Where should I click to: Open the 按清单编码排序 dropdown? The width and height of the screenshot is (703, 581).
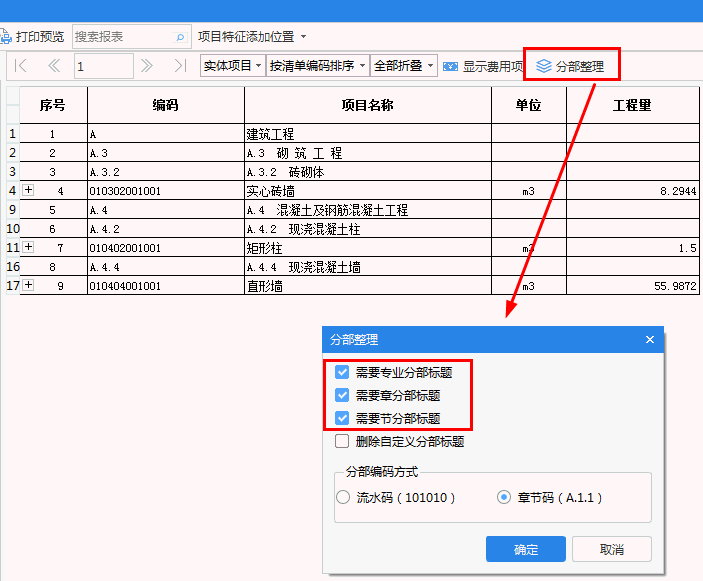coord(318,66)
